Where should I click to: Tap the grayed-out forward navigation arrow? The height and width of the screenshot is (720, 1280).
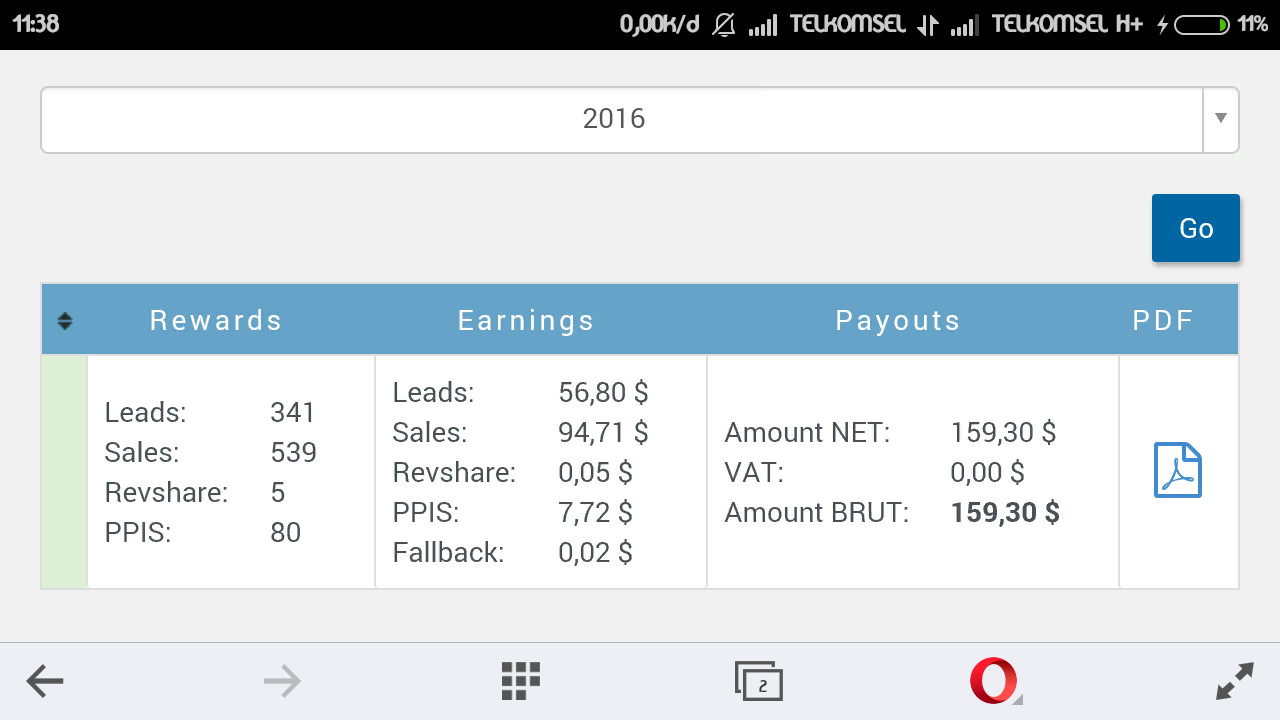click(282, 681)
